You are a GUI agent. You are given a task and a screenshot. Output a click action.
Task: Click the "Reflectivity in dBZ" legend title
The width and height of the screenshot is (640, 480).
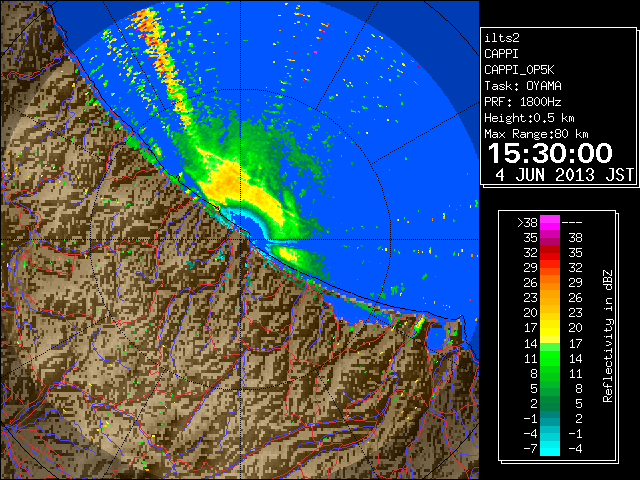click(607, 336)
